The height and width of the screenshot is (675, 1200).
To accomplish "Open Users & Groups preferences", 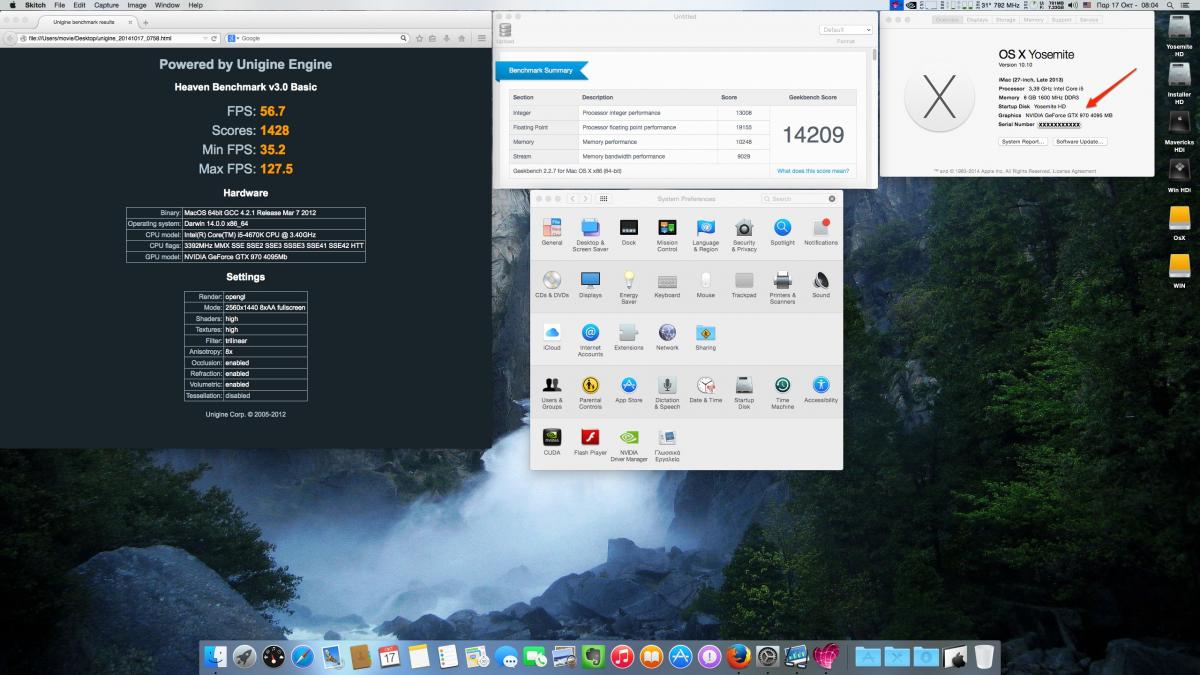I will click(552, 391).
